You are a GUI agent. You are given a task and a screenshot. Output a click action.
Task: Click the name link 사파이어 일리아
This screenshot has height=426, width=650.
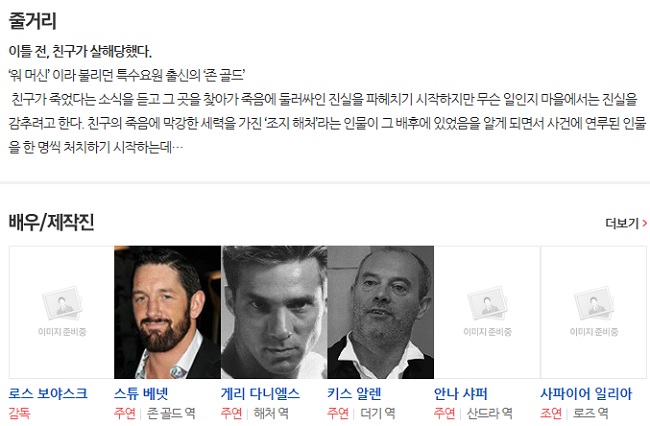pos(586,393)
